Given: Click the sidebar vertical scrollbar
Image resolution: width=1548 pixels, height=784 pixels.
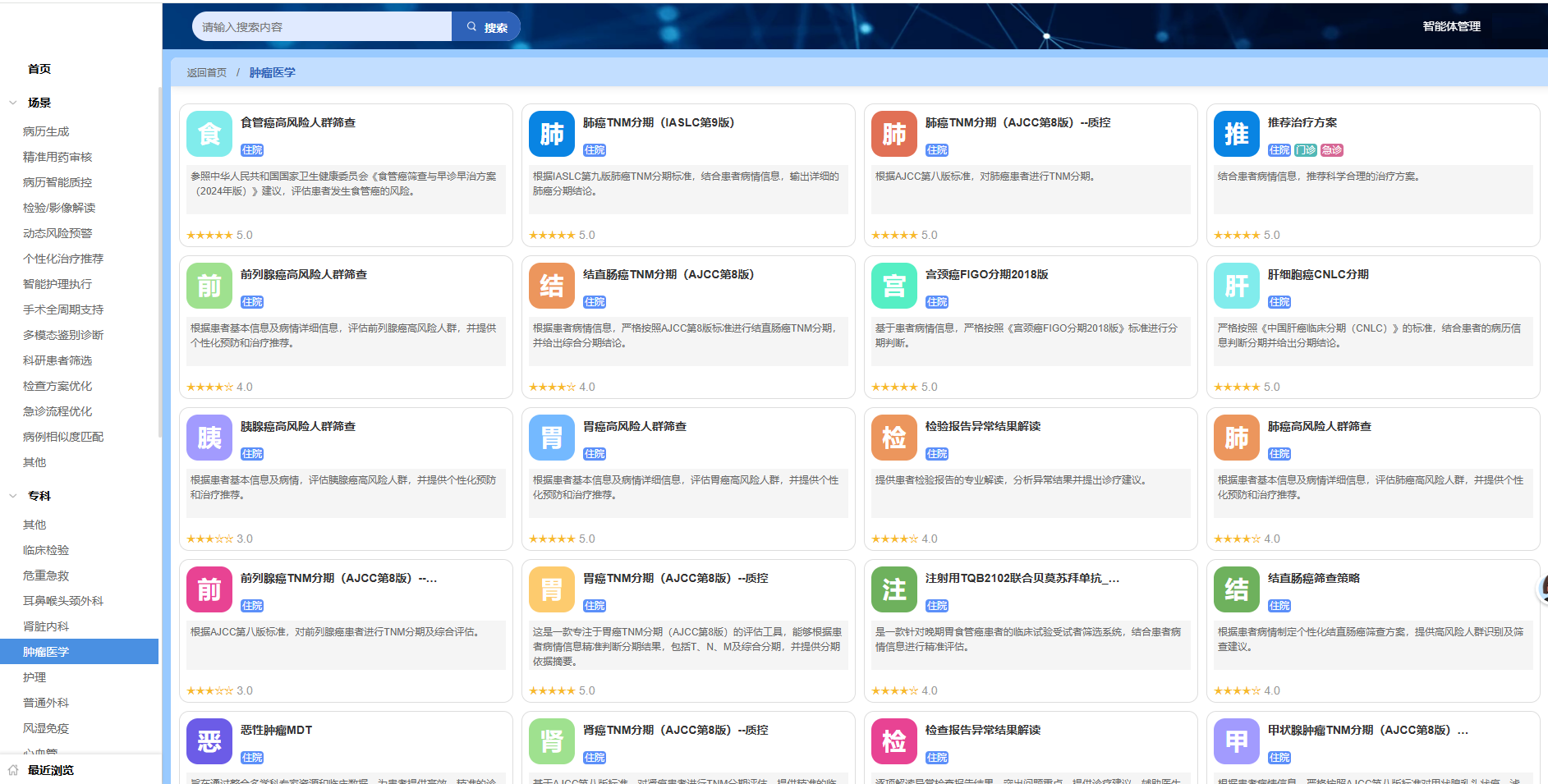Looking at the screenshot, I should coord(160,263).
